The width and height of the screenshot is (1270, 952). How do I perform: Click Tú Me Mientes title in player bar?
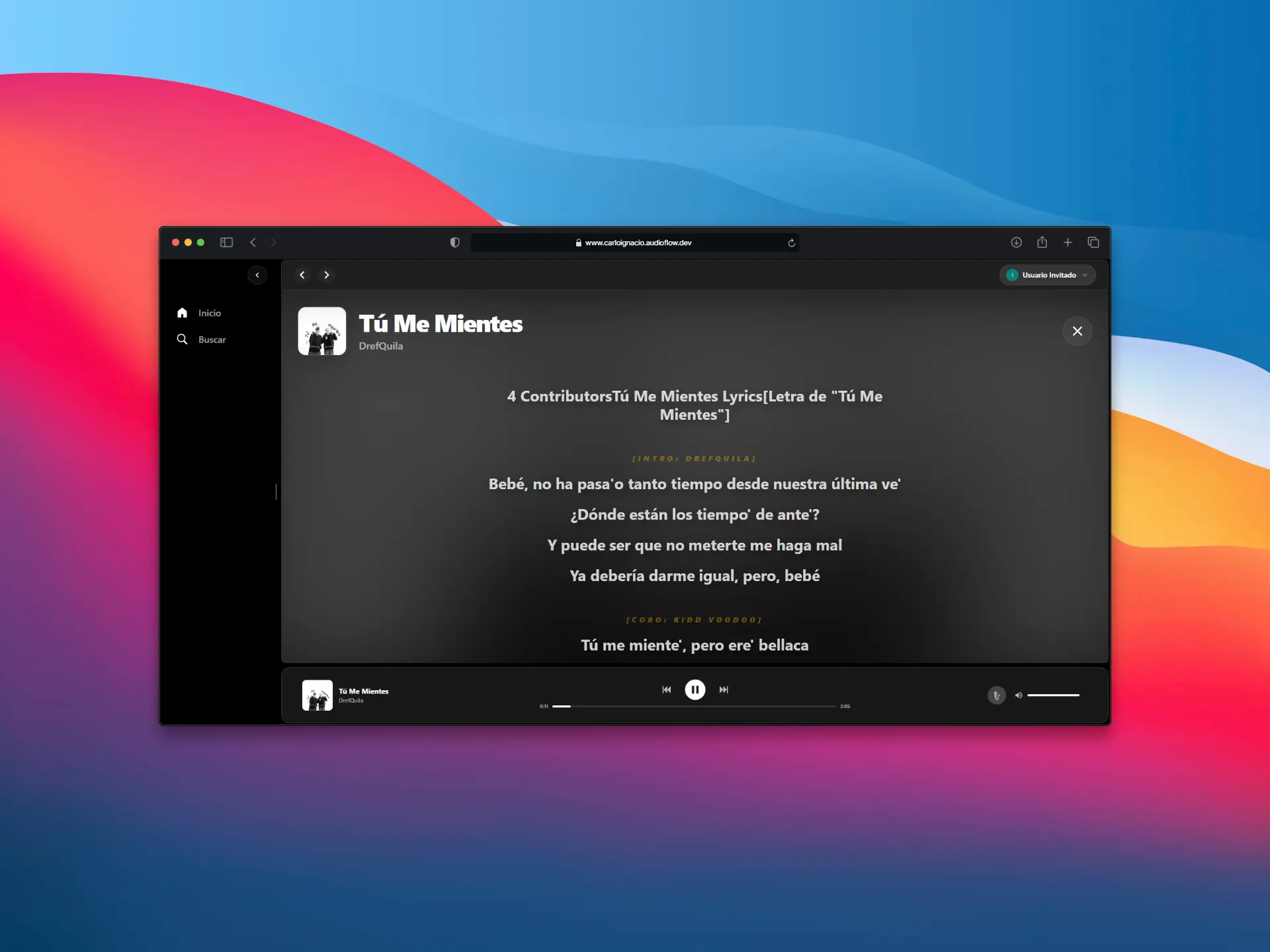click(364, 692)
